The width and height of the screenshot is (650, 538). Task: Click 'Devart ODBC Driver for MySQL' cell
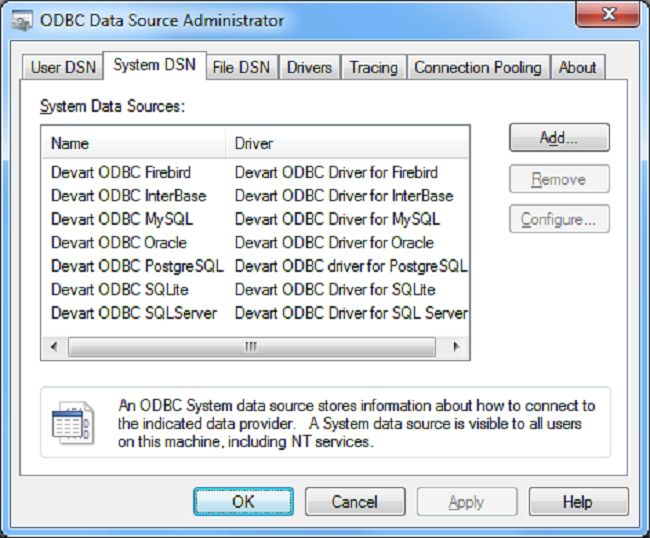point(337,219)
